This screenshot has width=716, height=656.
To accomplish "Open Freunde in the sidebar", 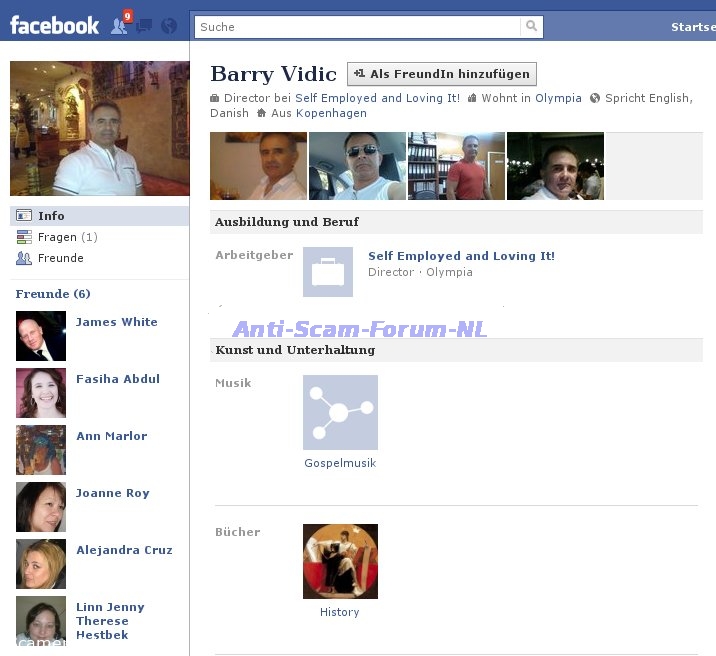I will click(x=60, y=258).
